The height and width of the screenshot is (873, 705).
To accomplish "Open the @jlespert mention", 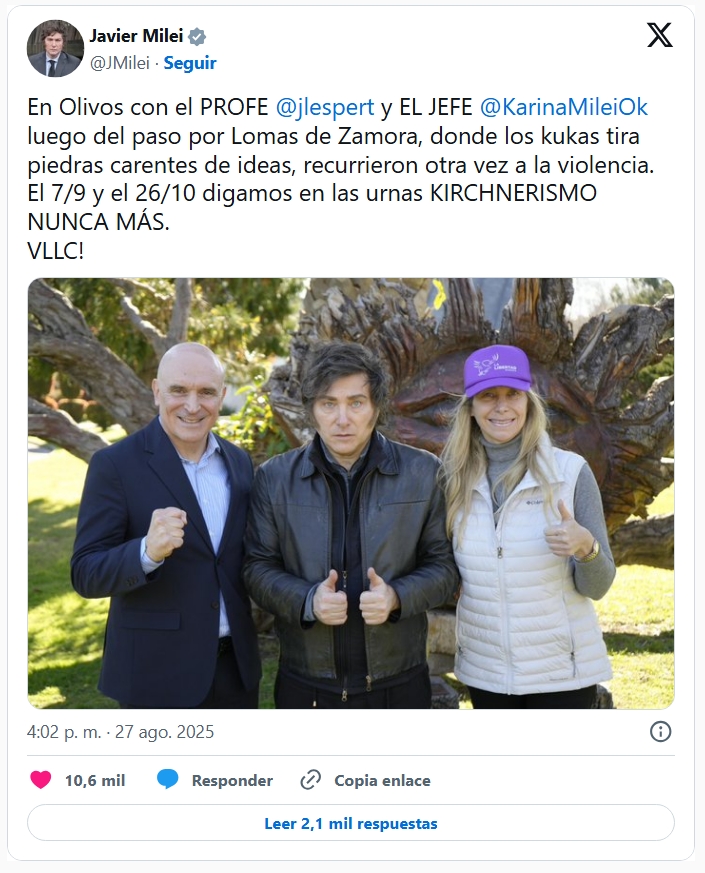I will click(325, 107).
